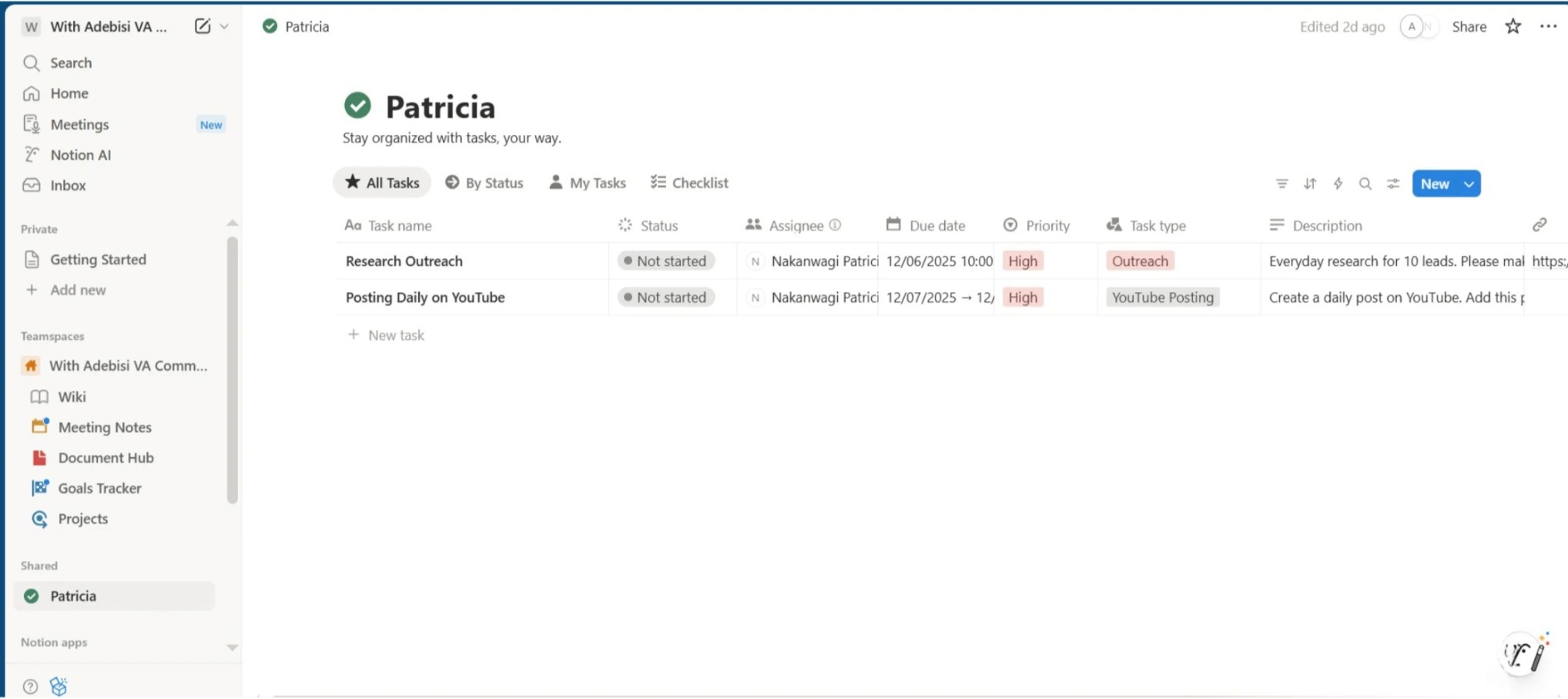Open database automations via lightning icon
Screen dimensions: 1568x699
[1338, 183]
